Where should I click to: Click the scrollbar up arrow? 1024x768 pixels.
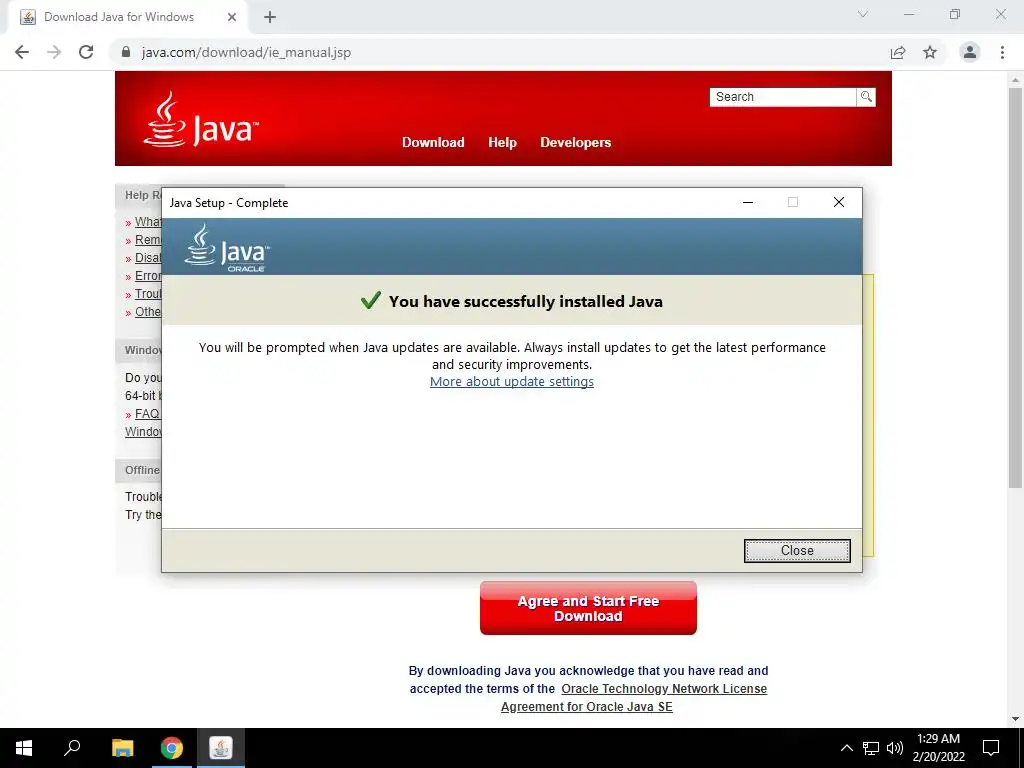click(1015, 80)
